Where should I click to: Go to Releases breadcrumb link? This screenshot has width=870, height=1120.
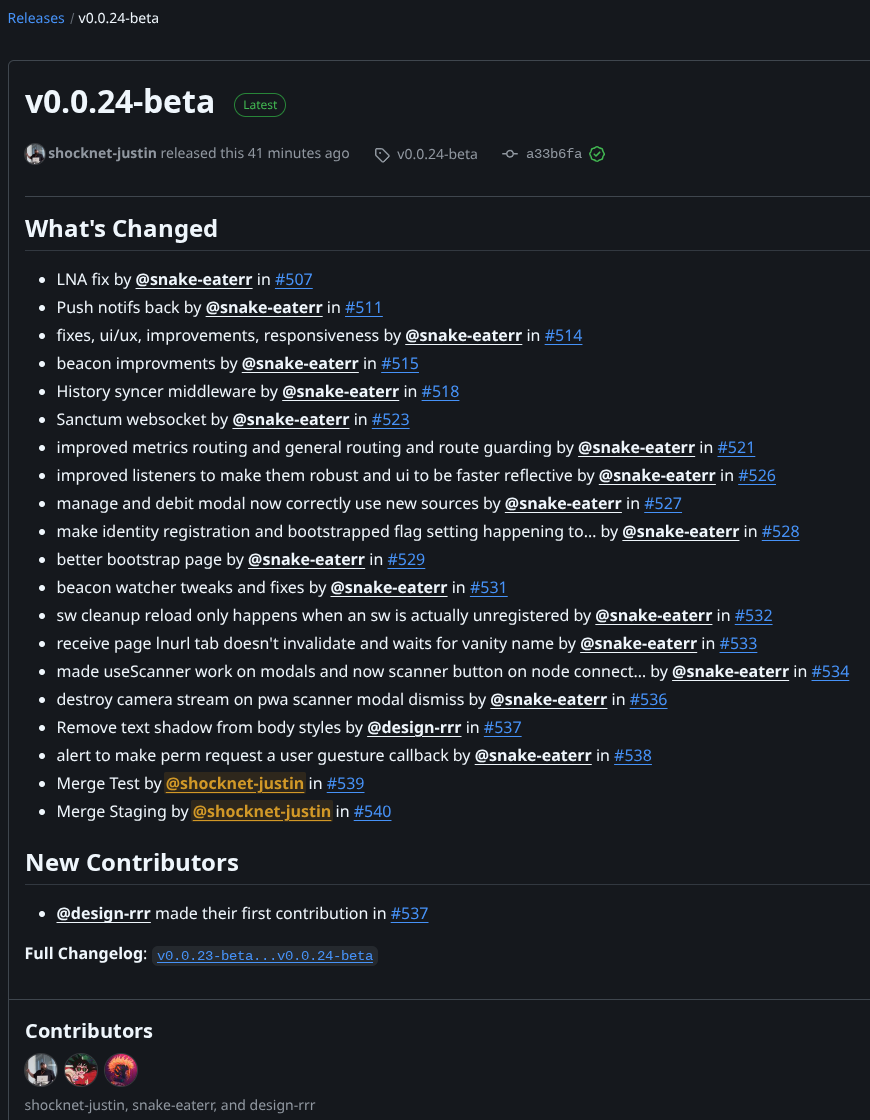click(36, 18)
